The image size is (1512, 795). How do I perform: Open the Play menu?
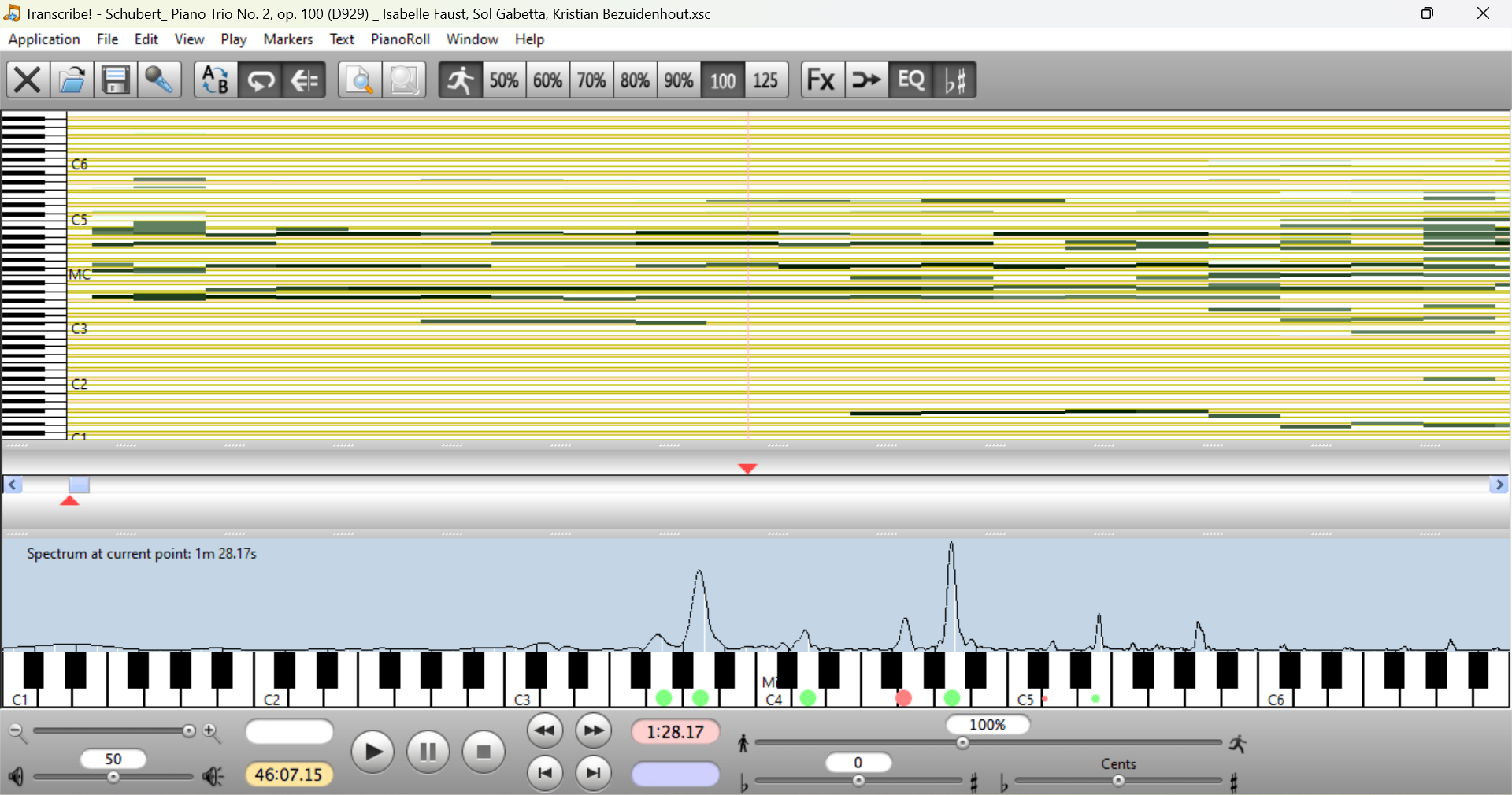pyautogui.click(x=234, y=39)
